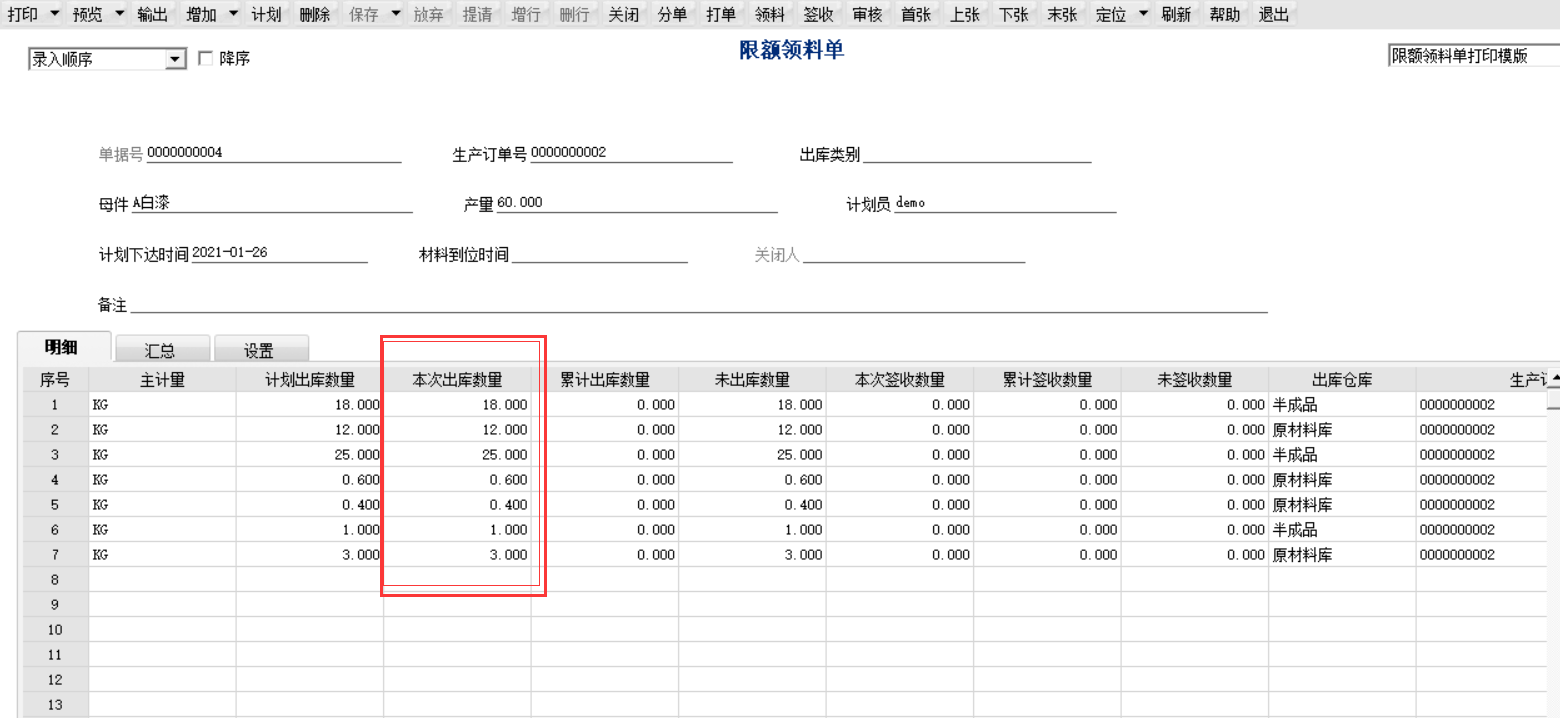Click row 3's 计划出库数量 cell 25.000
The width and height of the screenshot is (1560, 718).
click(310, 455)
